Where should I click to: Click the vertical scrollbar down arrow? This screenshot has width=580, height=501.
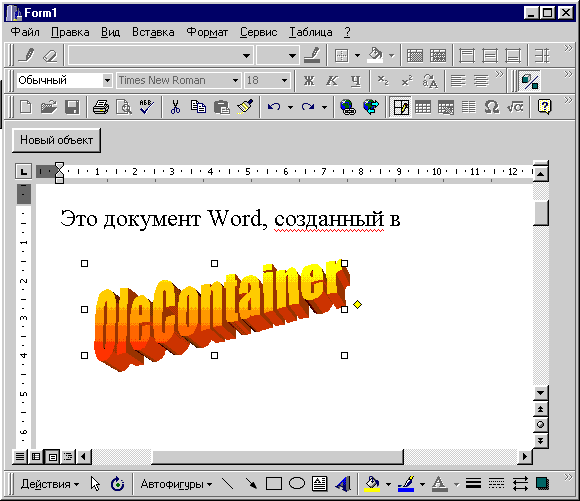tap(540, 393)
